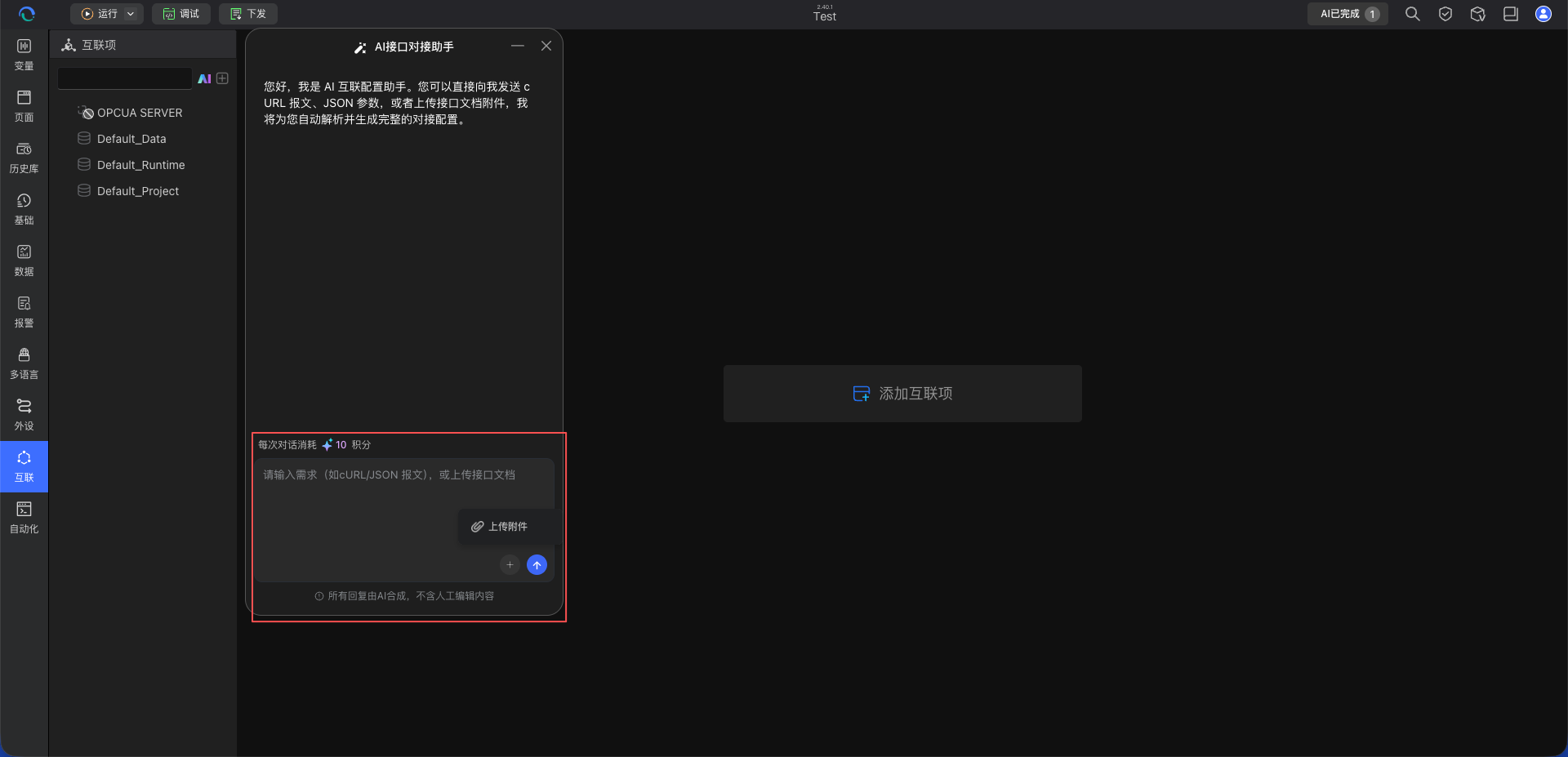This screenshot has width=1568, height=757.
Task: Click the search magnifier icon
Action: click(x=1412, y=14)
